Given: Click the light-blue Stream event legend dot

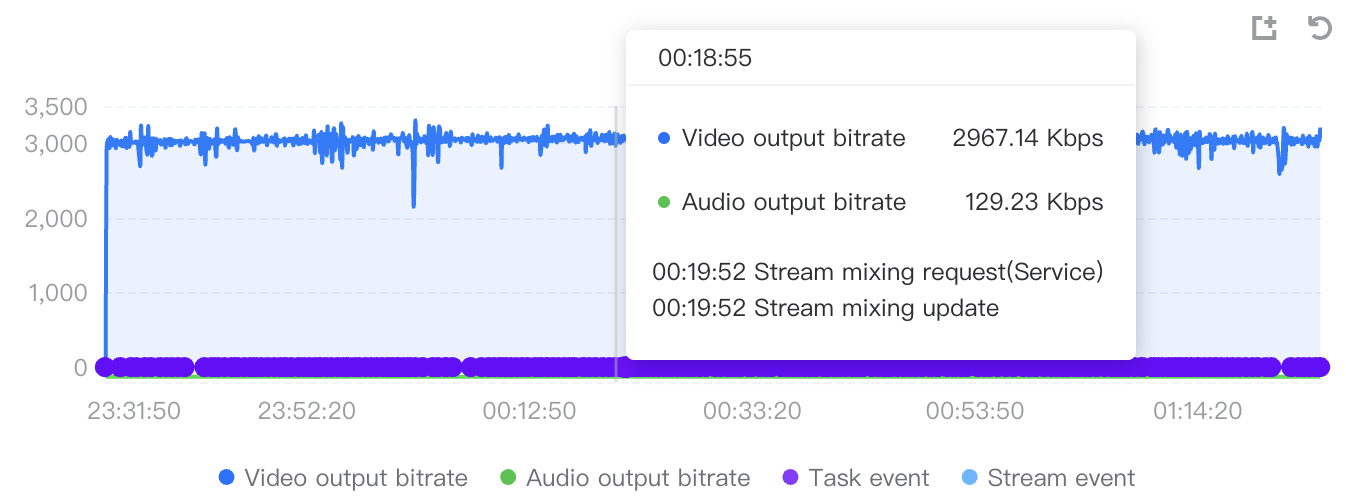Looking at the screenshot, I should coord(969,478).
